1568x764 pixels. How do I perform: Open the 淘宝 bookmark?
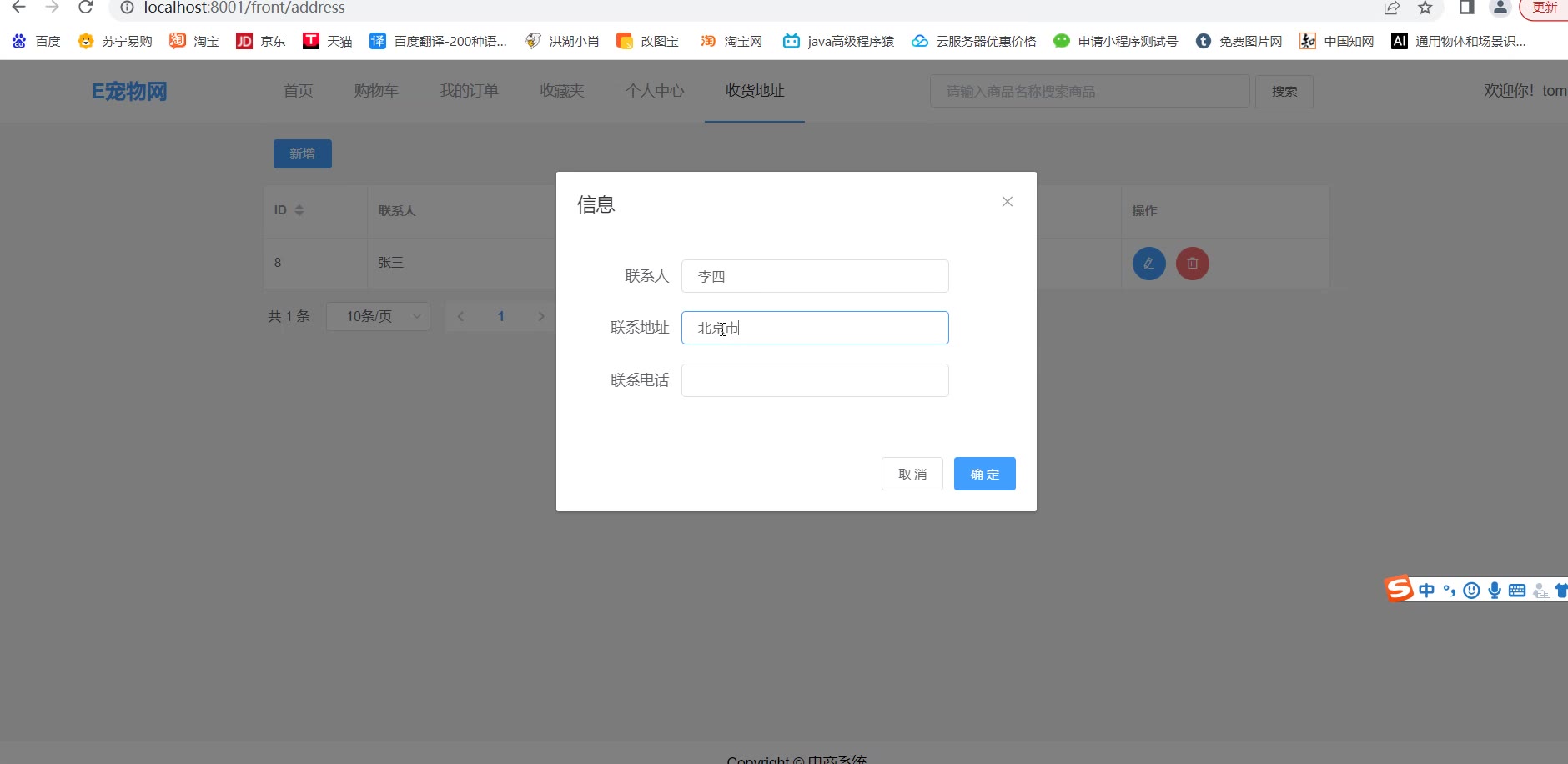[x=193, y=41]
